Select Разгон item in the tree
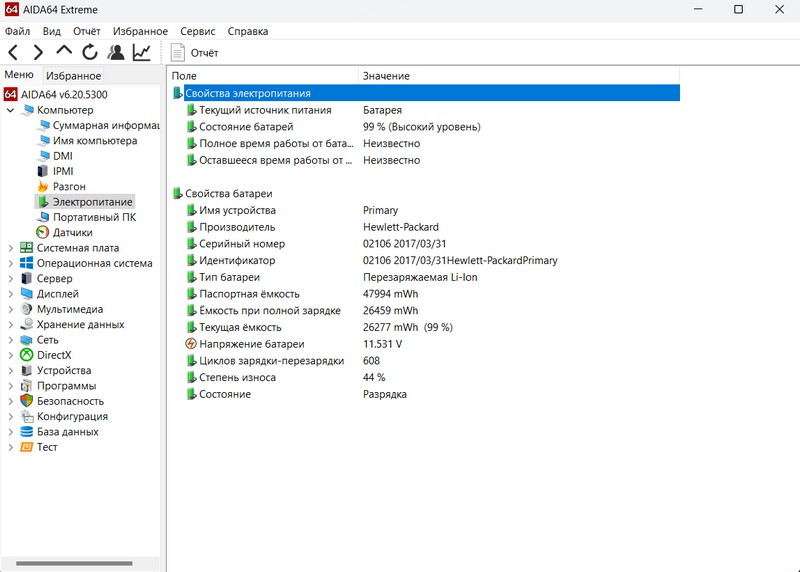800x572 pixels. (x=69, y=187)
